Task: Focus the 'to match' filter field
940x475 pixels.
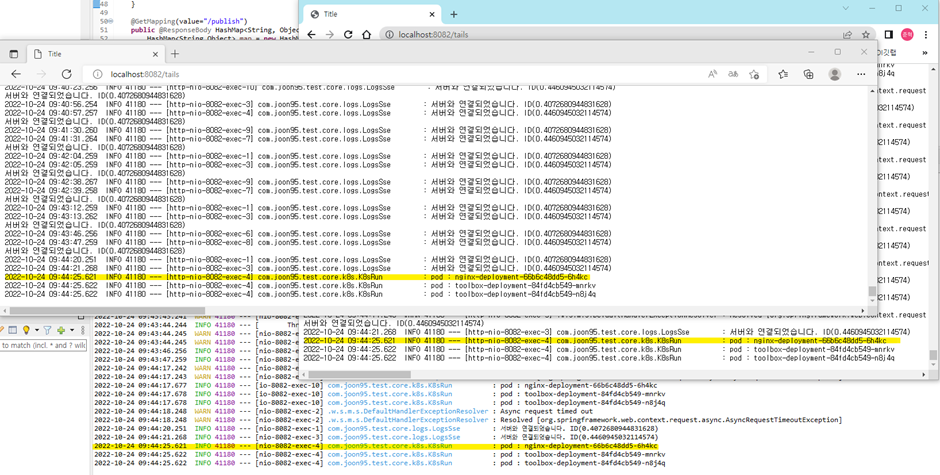Action: 43,345
